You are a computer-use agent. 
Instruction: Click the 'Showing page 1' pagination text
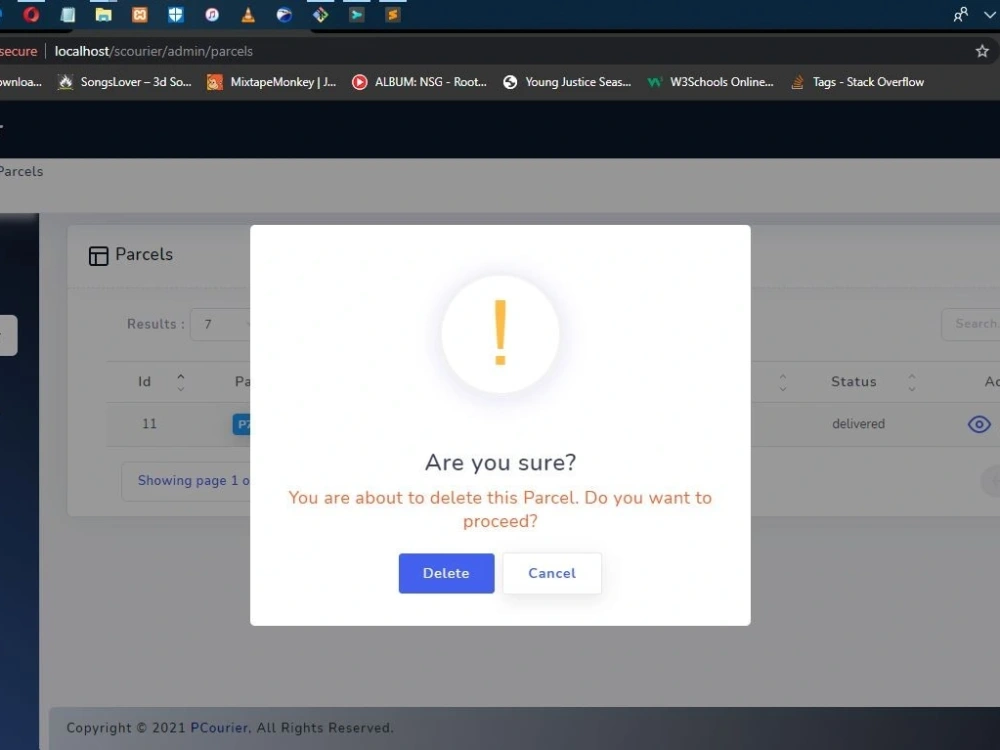coord(193,480)
